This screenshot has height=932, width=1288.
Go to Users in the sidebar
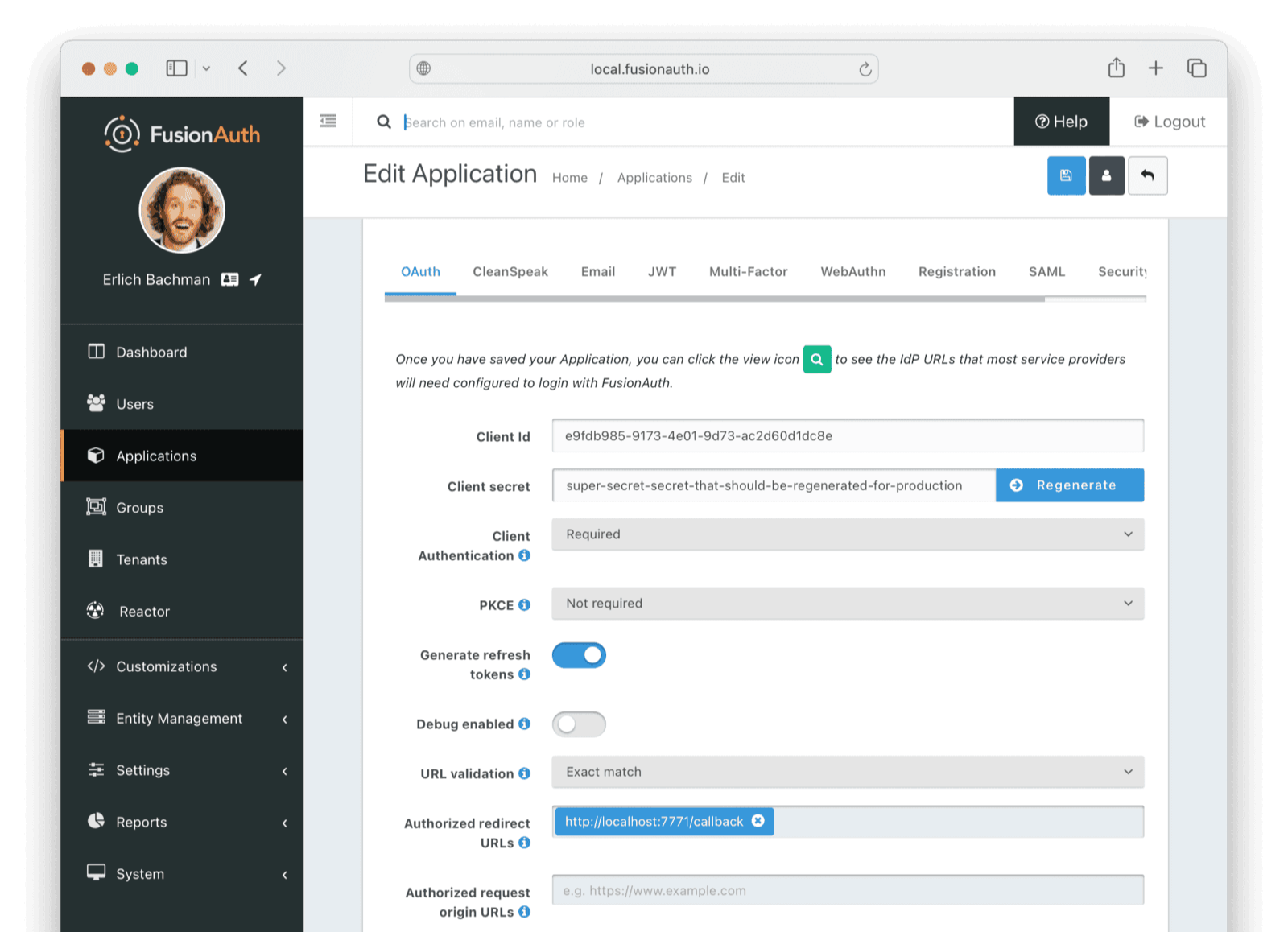(x=182, y=404)
